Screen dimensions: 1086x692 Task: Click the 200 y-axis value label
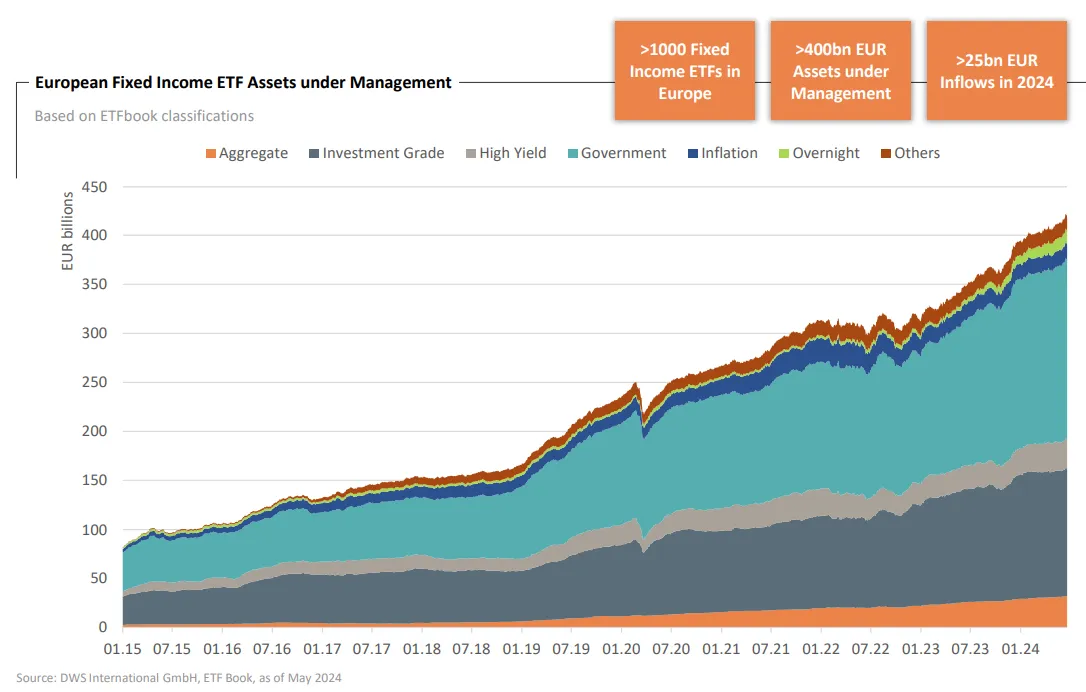94,431
